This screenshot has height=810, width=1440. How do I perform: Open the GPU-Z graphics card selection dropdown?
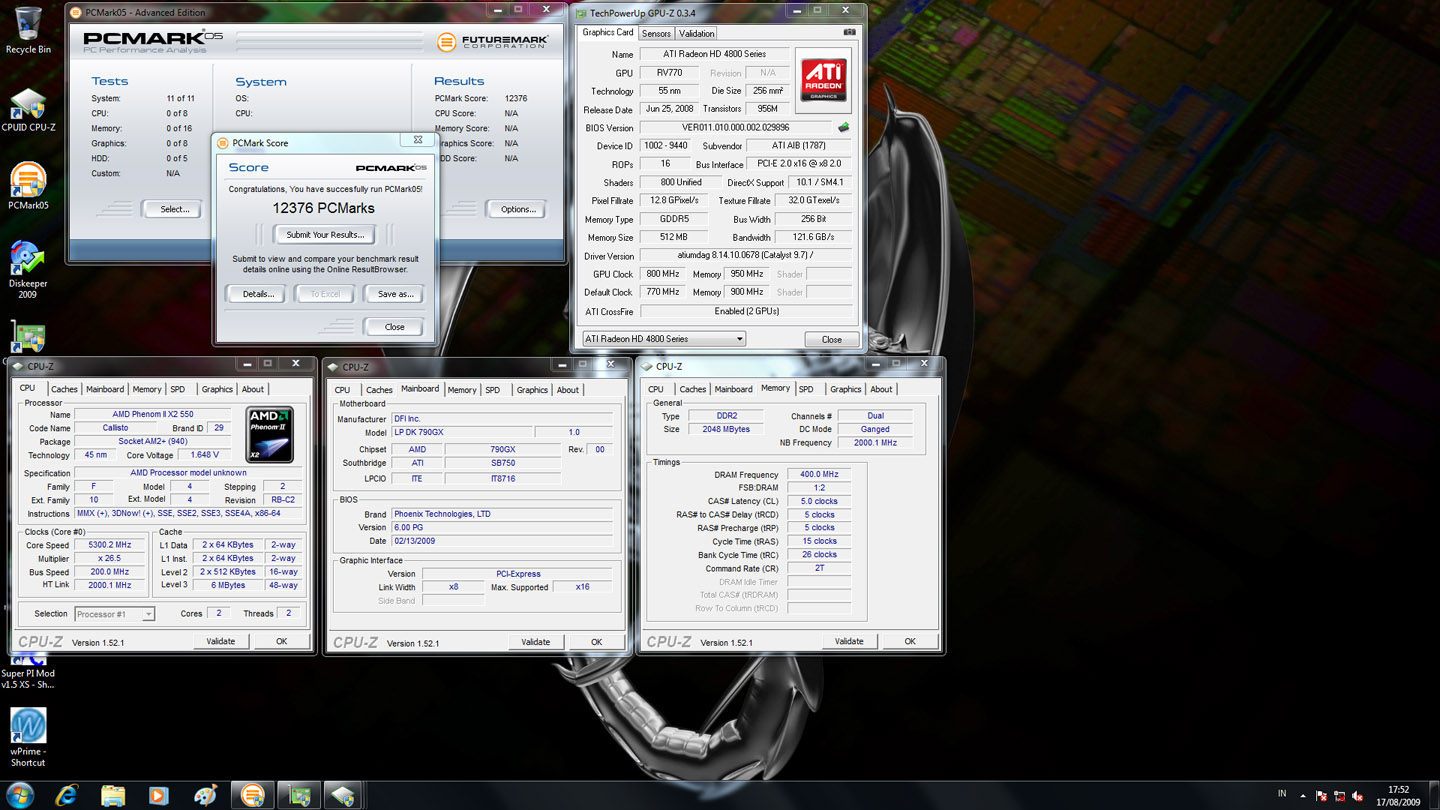[665, 339]
